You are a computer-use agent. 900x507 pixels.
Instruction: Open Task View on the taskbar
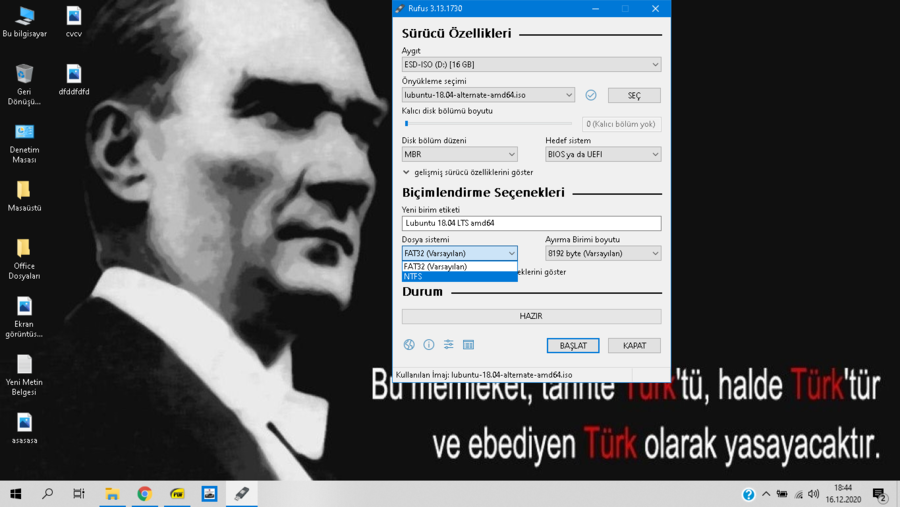pyautogui.click(x=79, y=494)
